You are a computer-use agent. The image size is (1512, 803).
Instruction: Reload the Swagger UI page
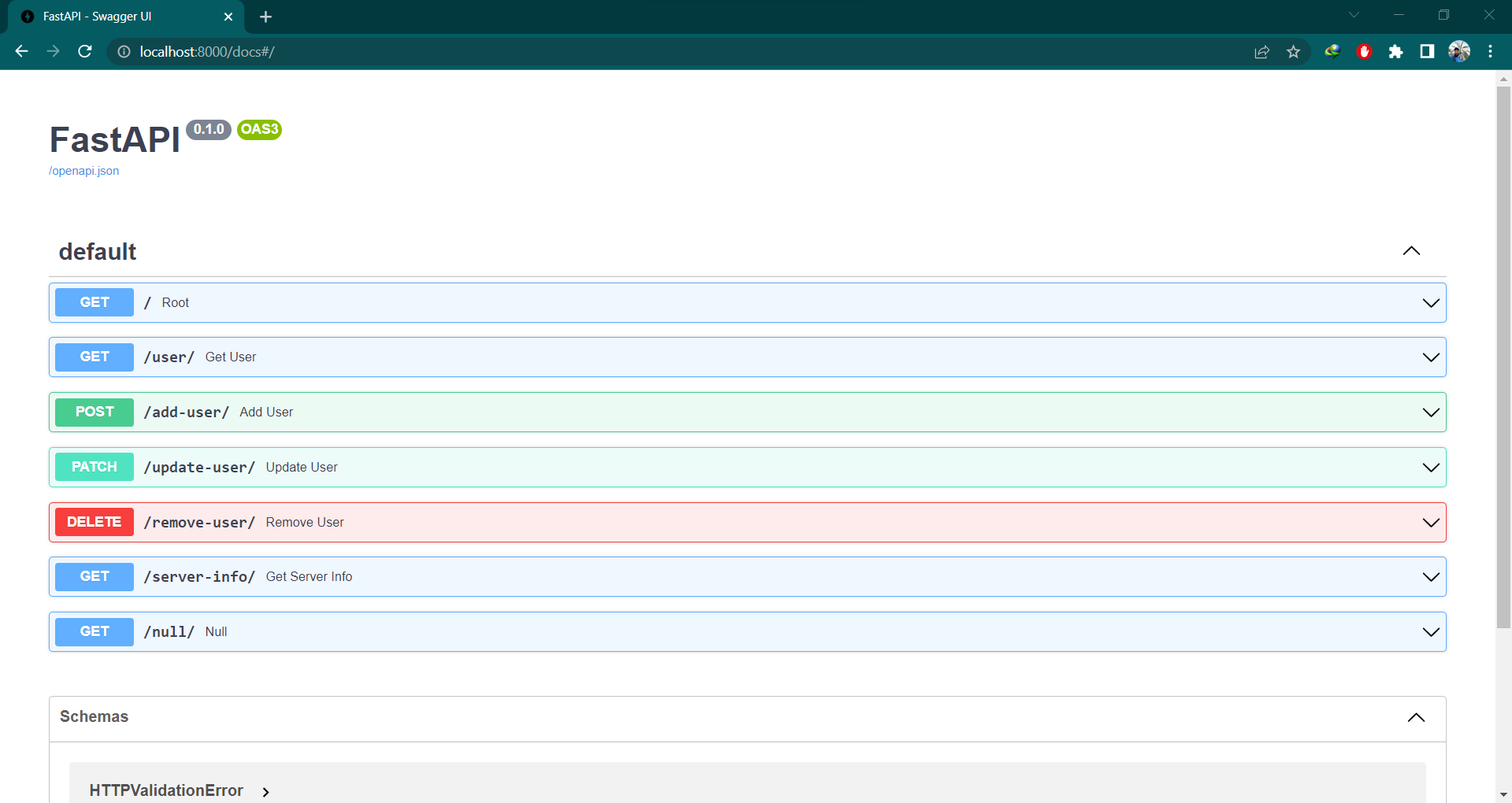pos(85,51)
